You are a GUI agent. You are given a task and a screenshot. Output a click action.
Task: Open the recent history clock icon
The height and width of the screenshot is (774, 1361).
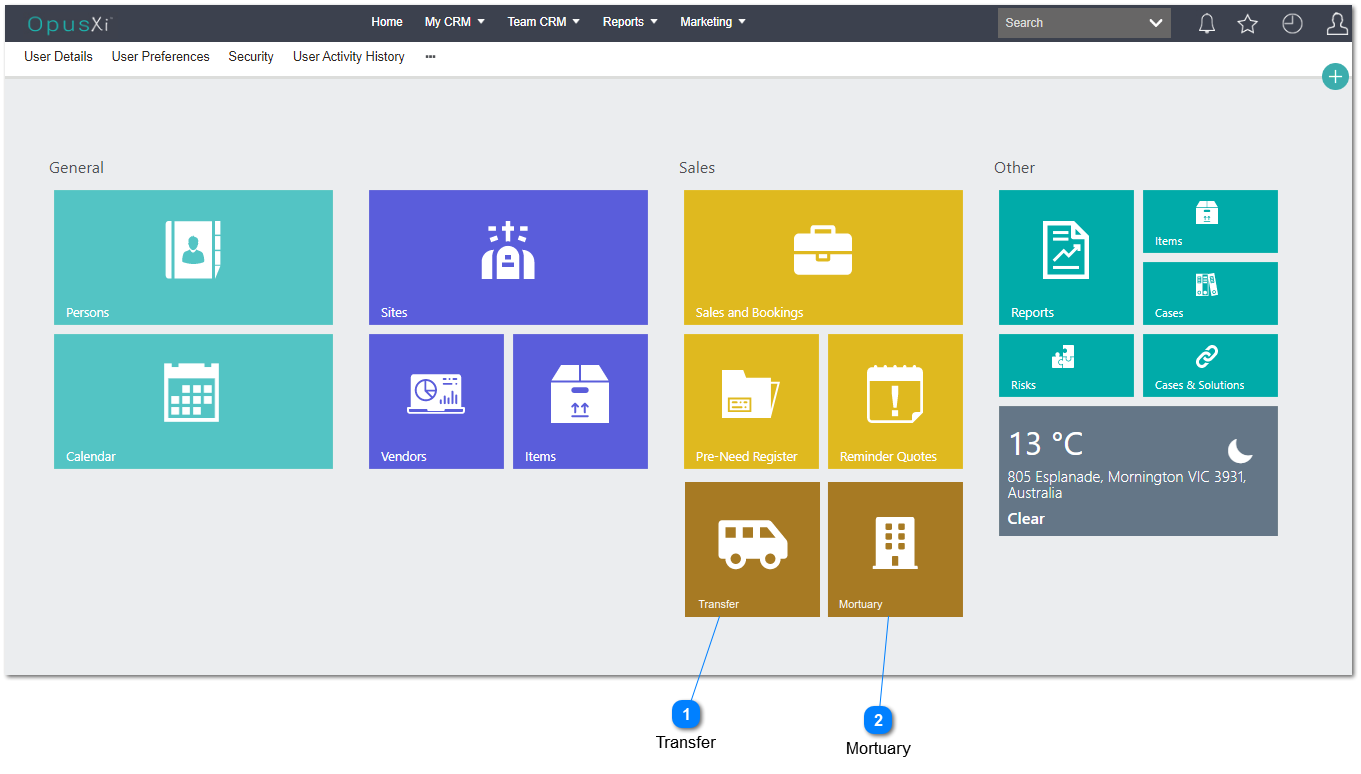click(1292, 23)
